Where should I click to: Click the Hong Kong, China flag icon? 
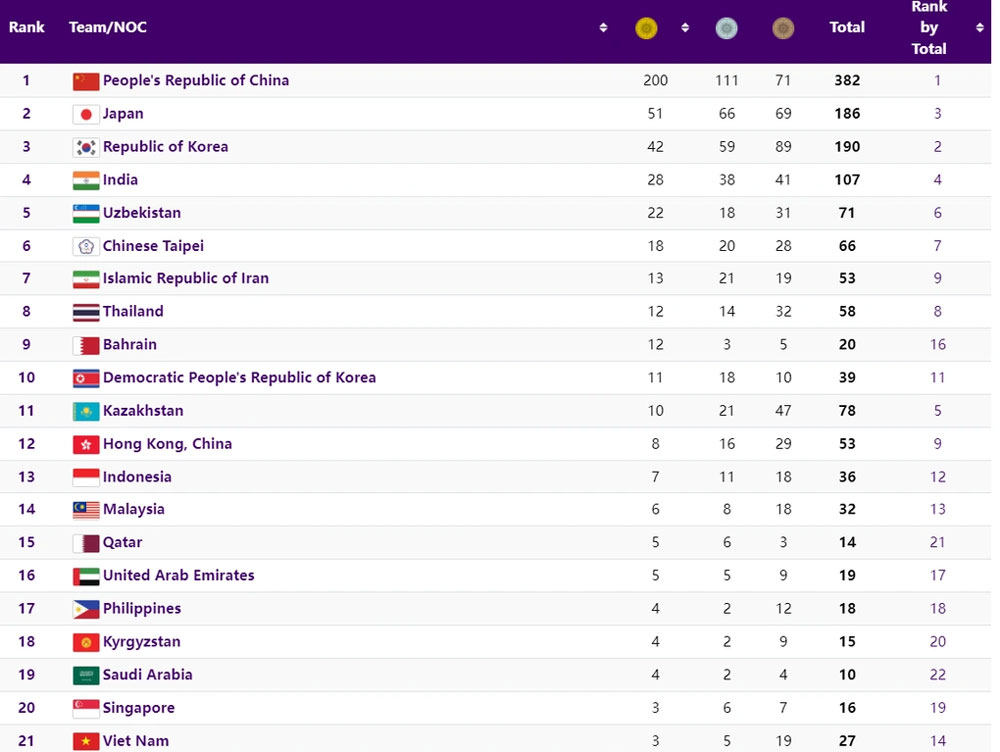(86, 445)
